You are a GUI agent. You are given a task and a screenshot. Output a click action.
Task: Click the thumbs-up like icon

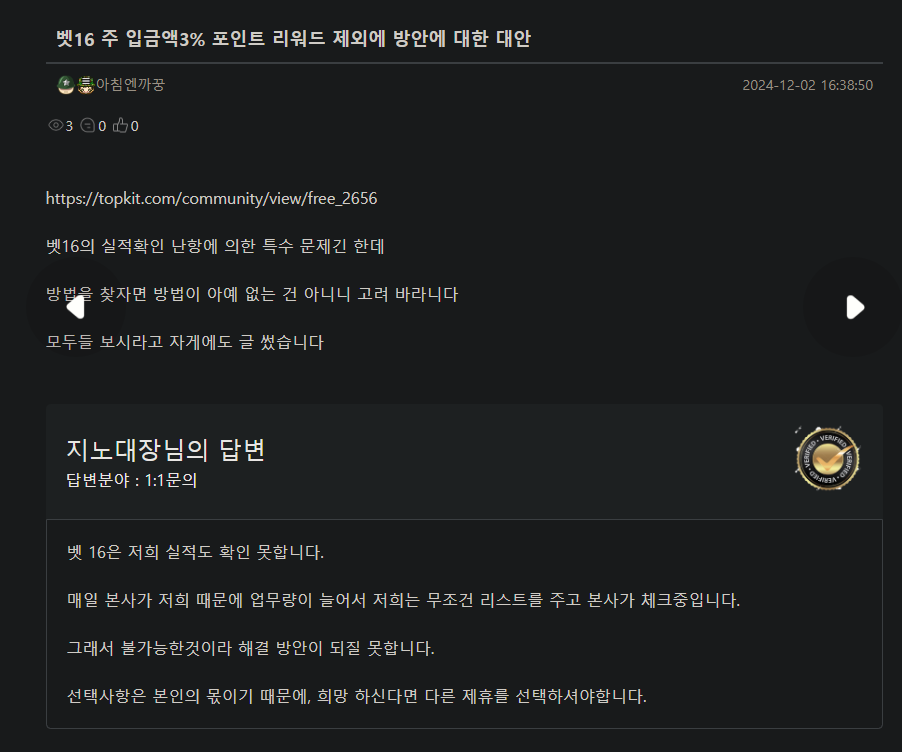click(x=120, y=125)
